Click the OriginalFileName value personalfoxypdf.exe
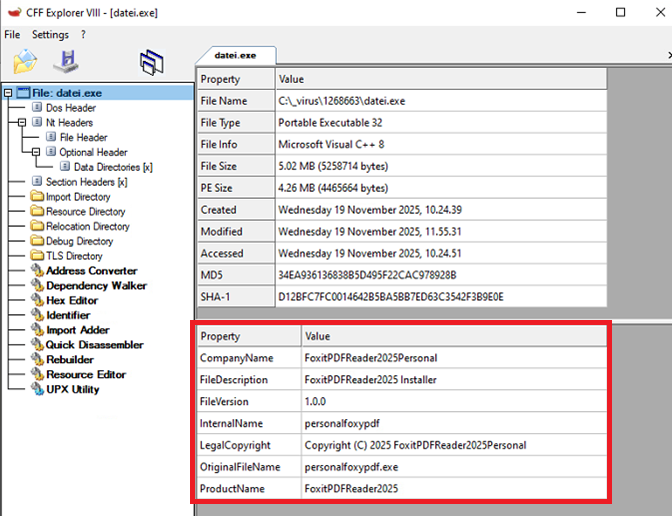Viewport: 672px width, 516px height. (354, 467)
